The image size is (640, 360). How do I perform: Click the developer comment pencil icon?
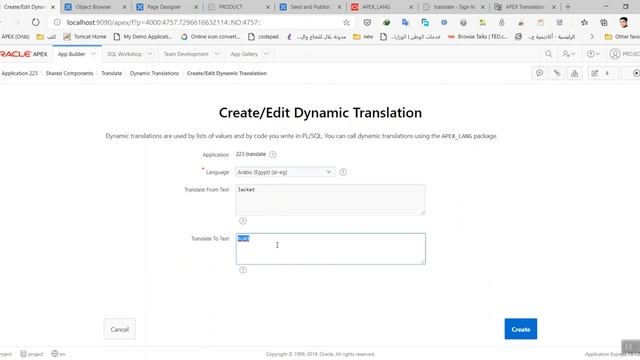click(x=557, y=73)
